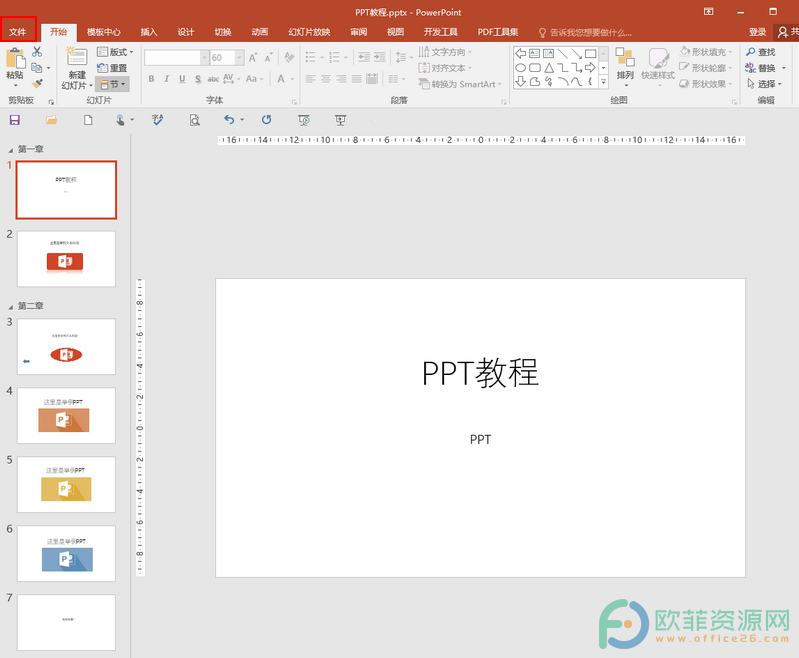
Task: Click the Spelling check icon
Action: tap(157, 120)
